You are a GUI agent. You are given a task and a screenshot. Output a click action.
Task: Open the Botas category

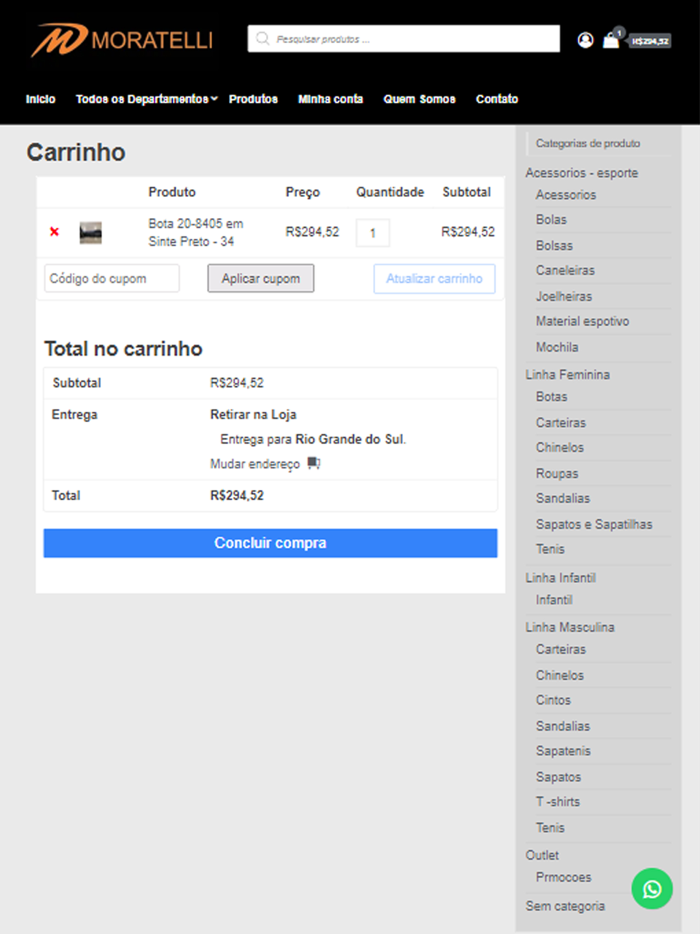pyautogui.click(x=552, y=397)
